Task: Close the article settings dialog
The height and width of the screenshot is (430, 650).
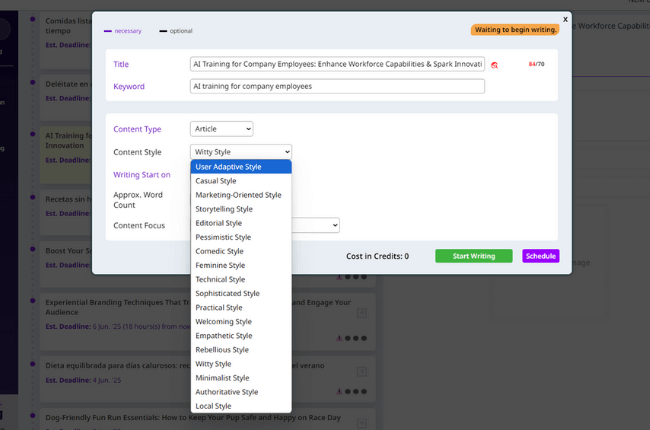Action: (x=565, y=19)
